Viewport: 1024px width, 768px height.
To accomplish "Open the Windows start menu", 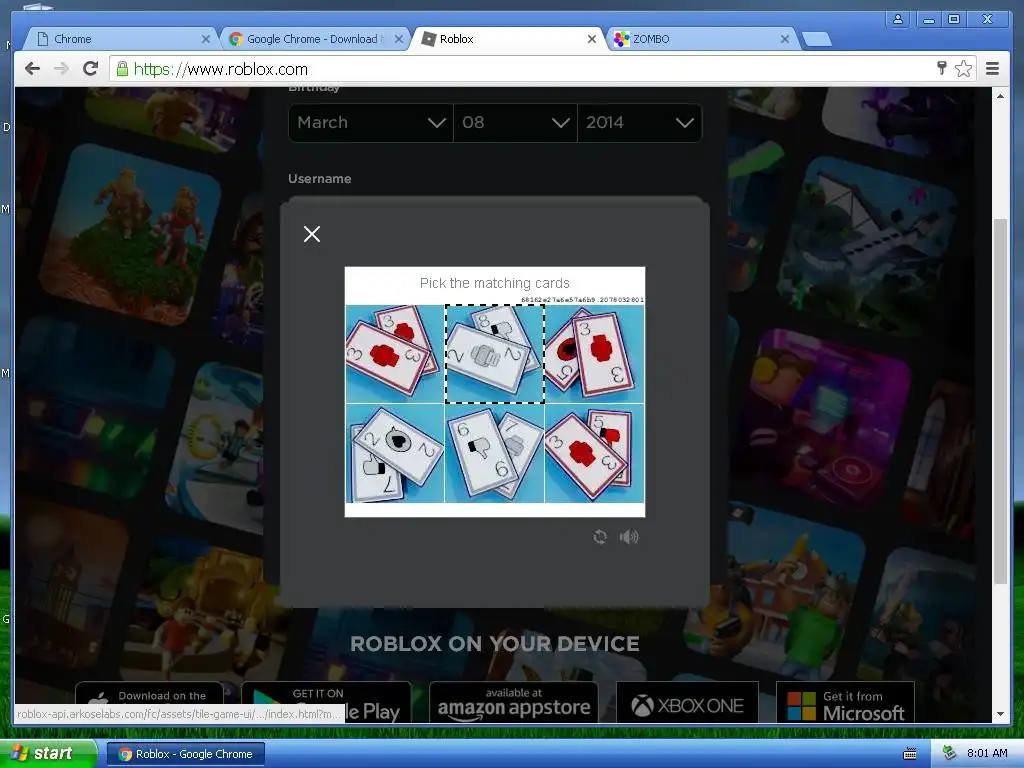I will (46, 754).
